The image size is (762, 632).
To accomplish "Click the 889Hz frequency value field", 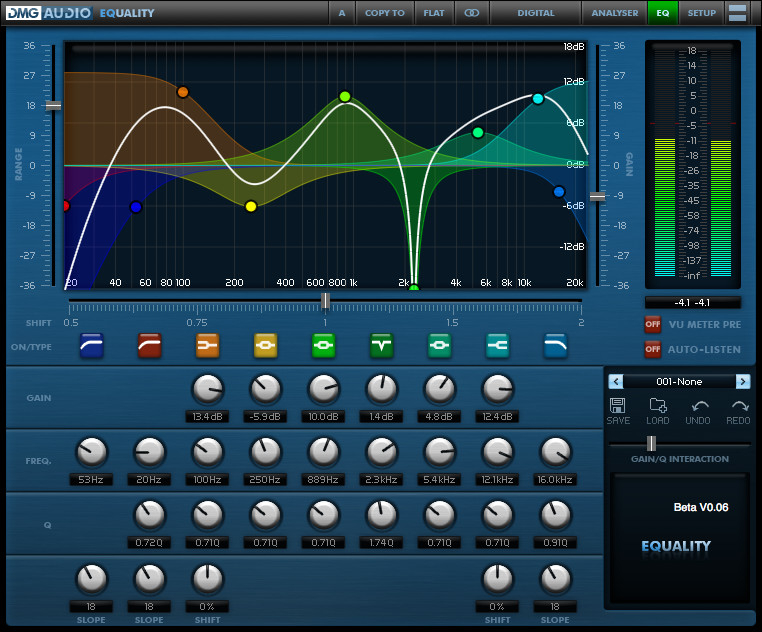I will [323, 480].
